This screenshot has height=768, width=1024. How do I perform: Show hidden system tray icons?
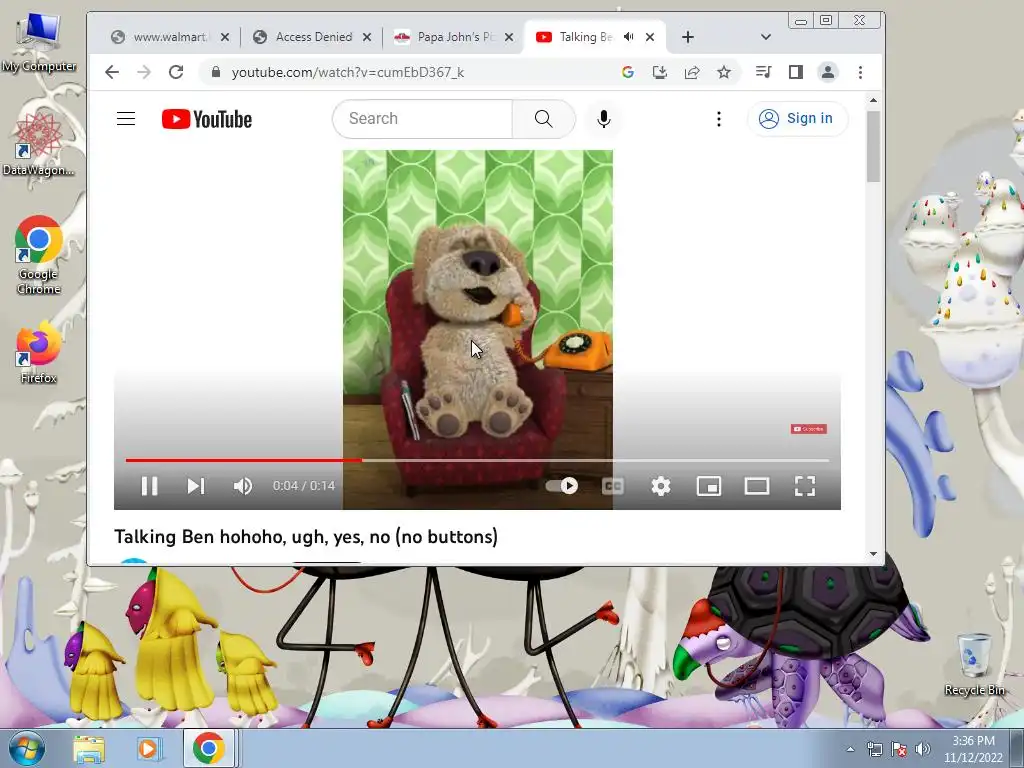pyautogui.click(x=850, y=749)
